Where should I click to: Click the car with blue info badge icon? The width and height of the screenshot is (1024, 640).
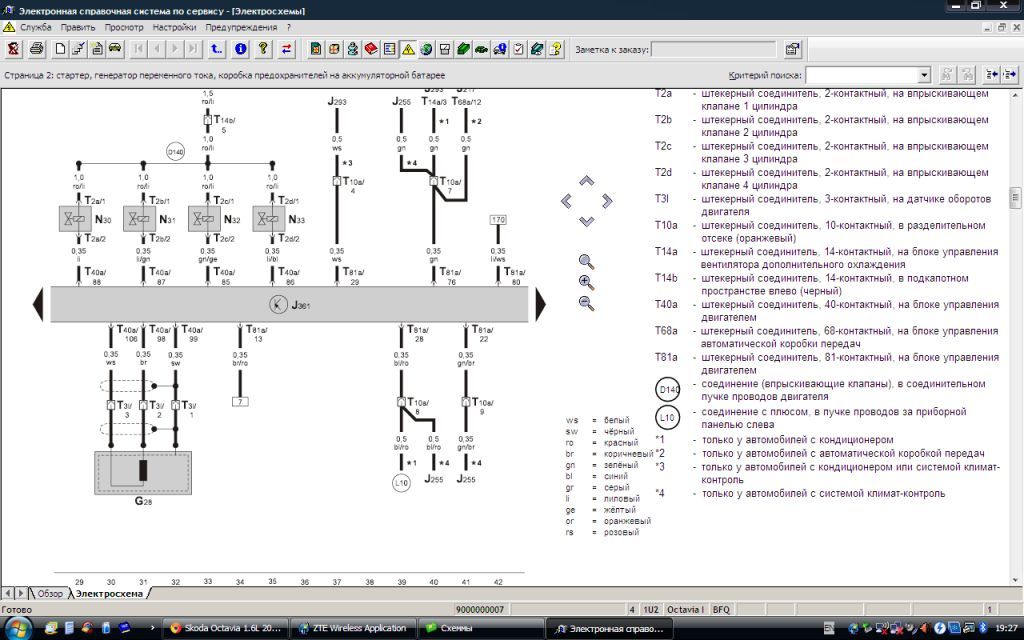tap(500, 49)
